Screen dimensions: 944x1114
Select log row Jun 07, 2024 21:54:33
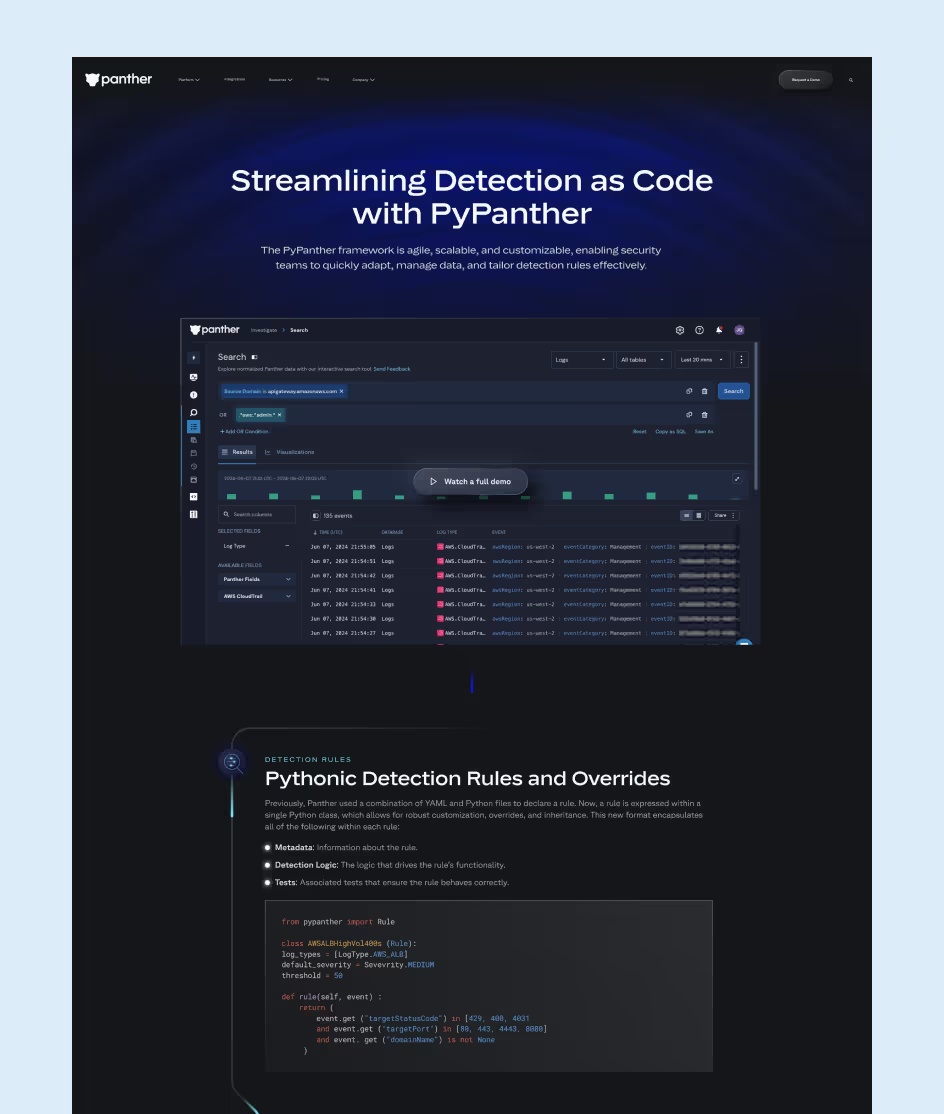tap(524, 605)
